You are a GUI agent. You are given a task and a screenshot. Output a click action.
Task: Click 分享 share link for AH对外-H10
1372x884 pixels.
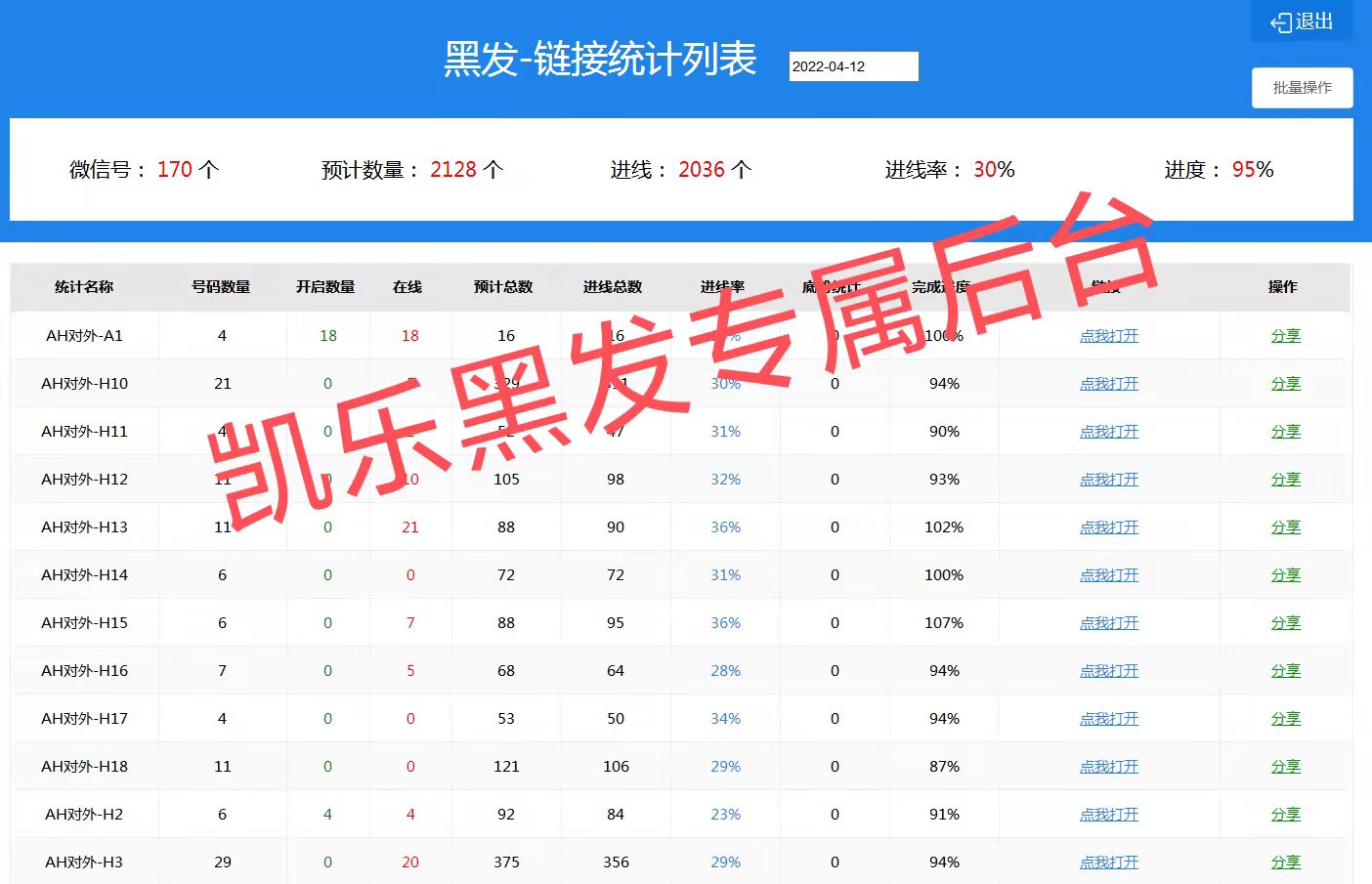tap(1286, 384)
